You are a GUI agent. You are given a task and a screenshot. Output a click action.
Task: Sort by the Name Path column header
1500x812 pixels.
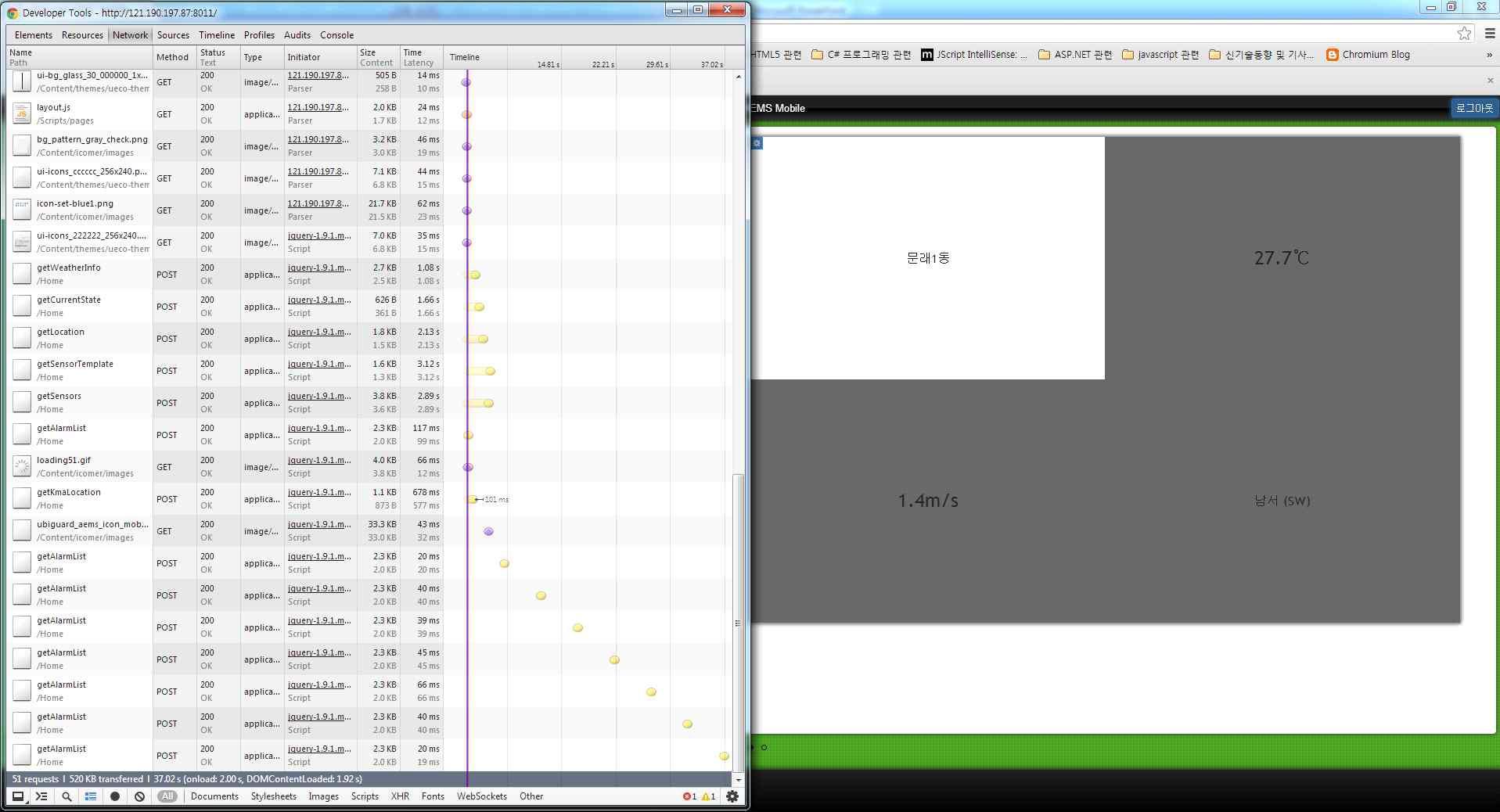[80, 57]
